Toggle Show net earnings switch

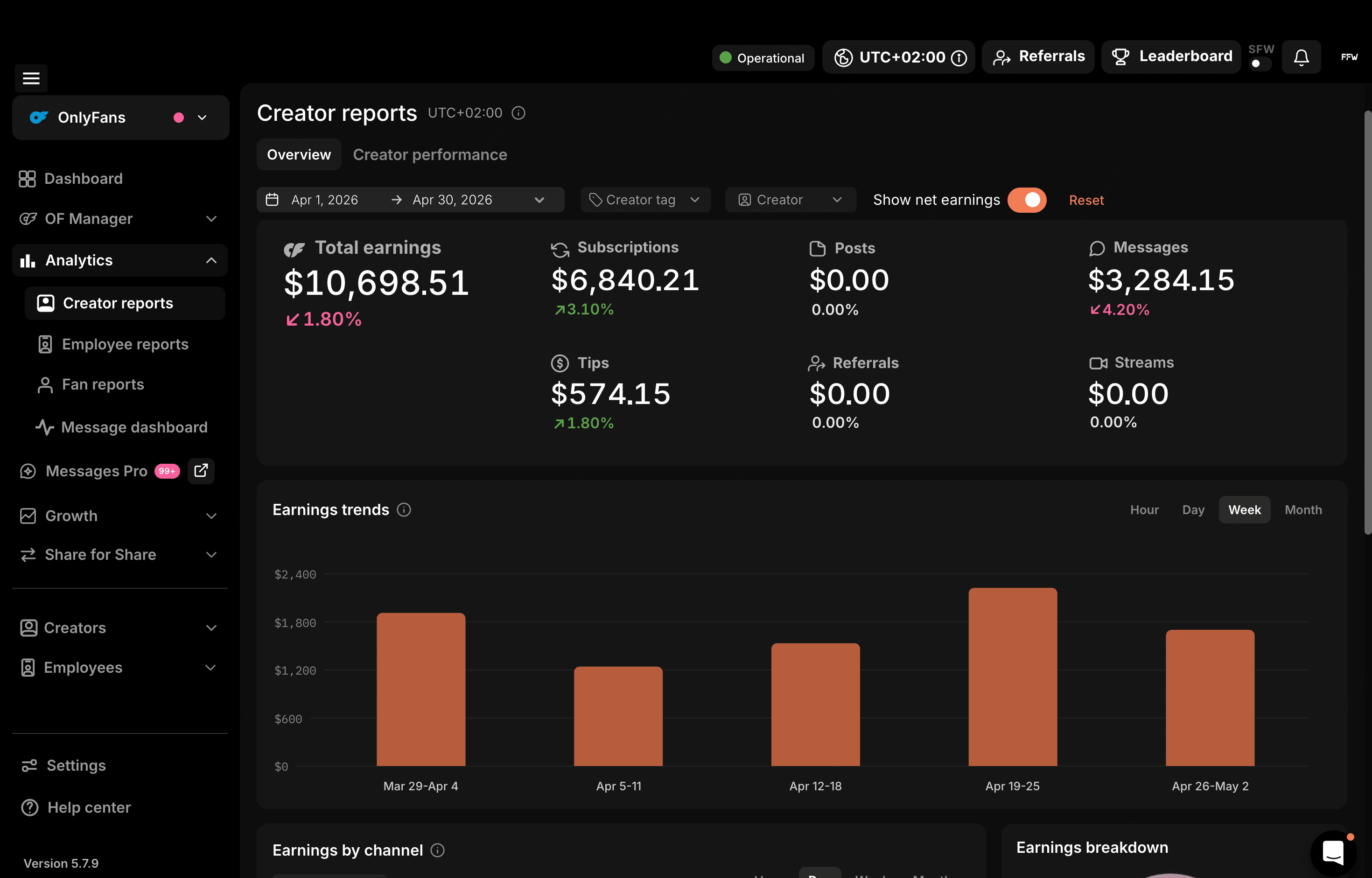pos(1027,200)
